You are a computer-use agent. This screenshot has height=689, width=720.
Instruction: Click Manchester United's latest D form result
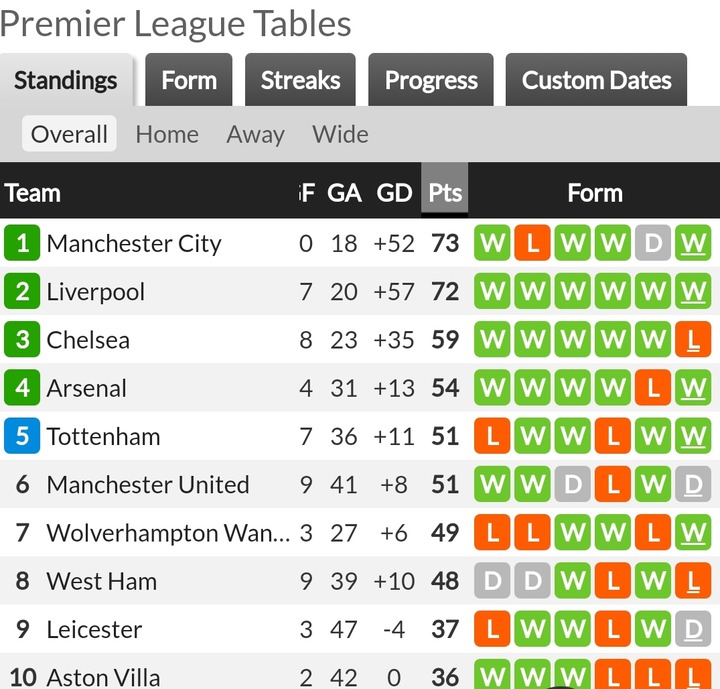click(x=693, y=484)
